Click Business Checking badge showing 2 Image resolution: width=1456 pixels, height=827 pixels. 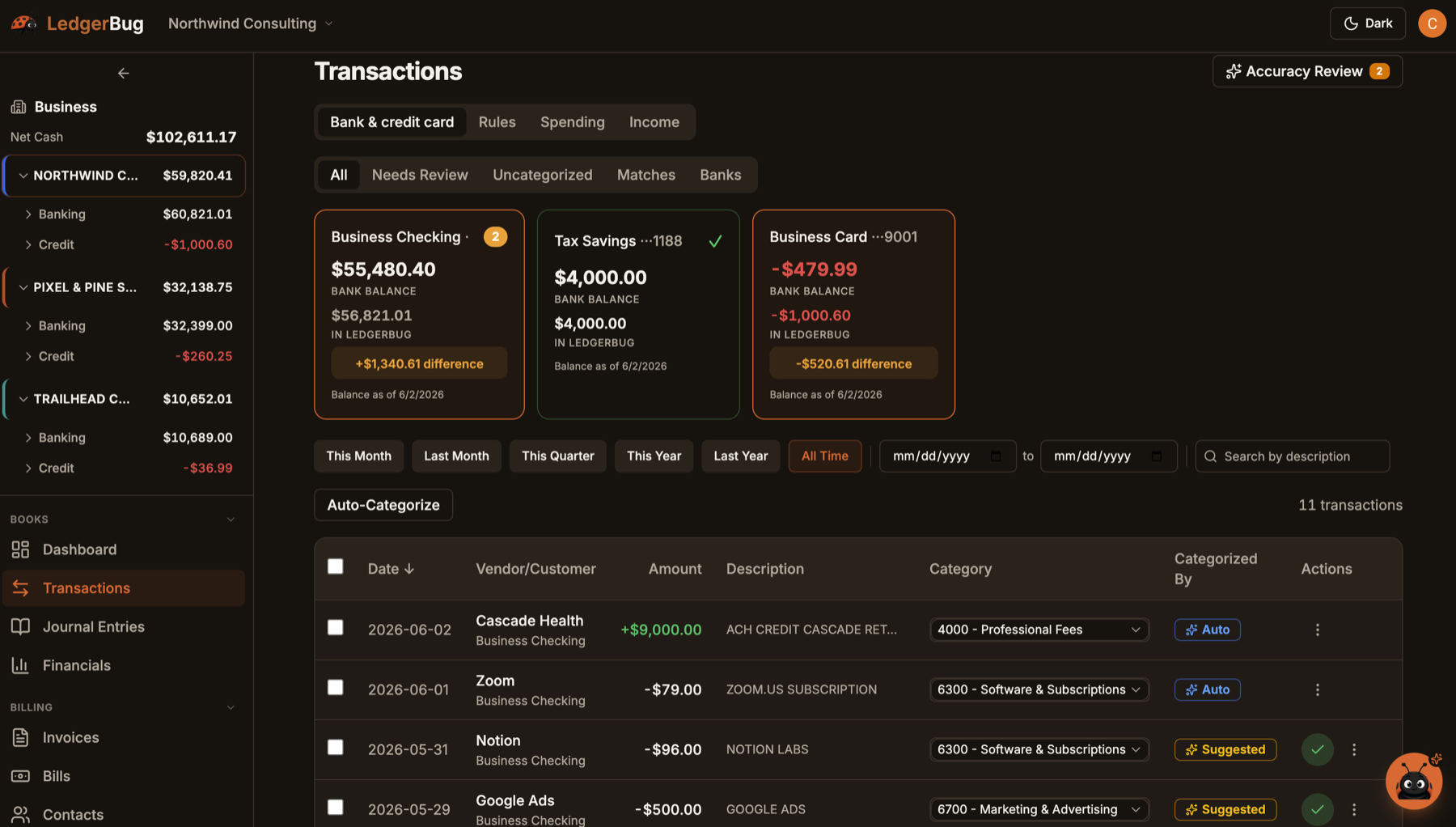click(x=495, y=236)
